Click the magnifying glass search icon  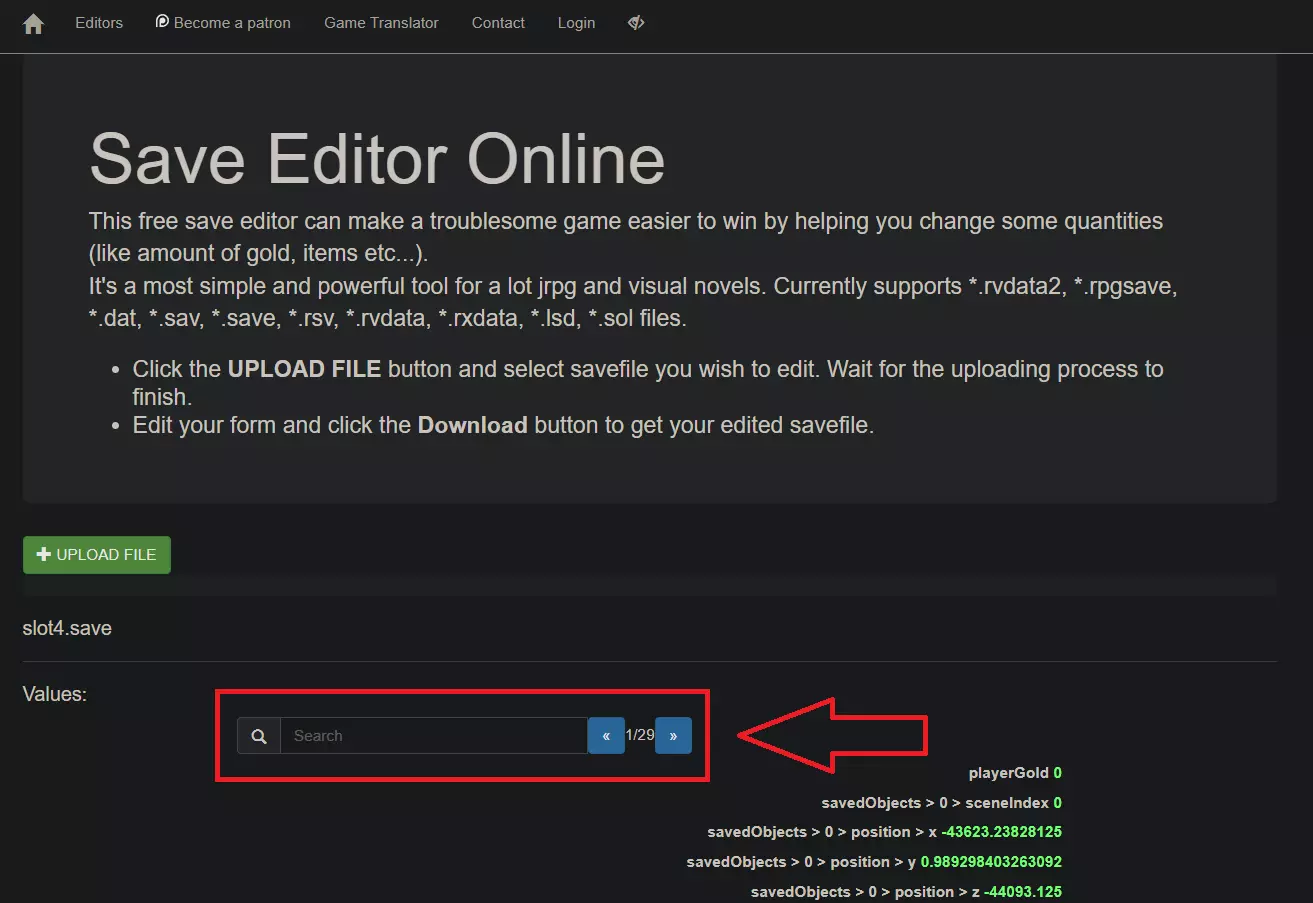259,736
